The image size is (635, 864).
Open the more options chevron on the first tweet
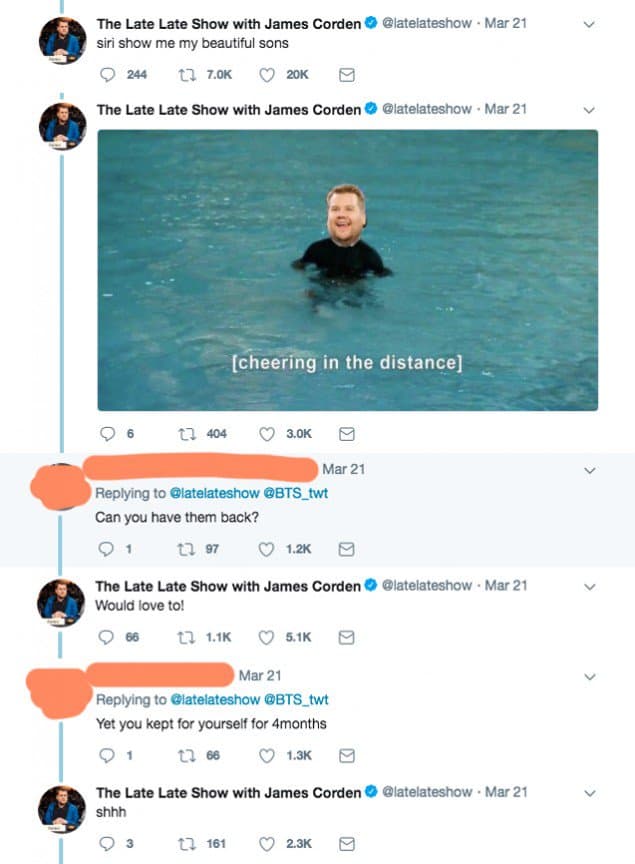589,24
